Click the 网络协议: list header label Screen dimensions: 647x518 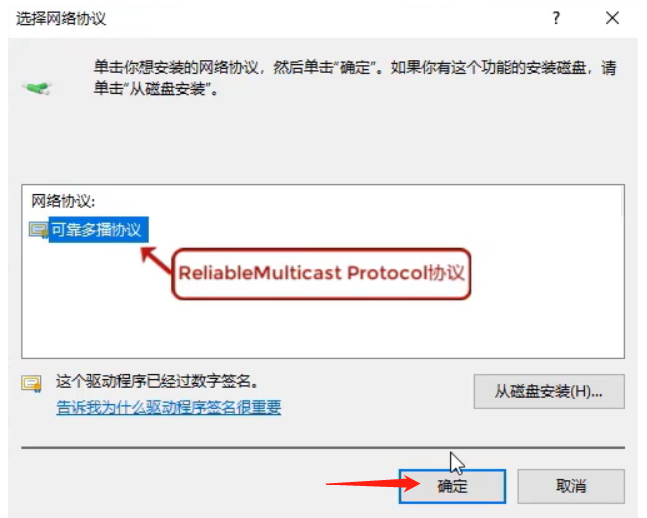tap(63, 201)
